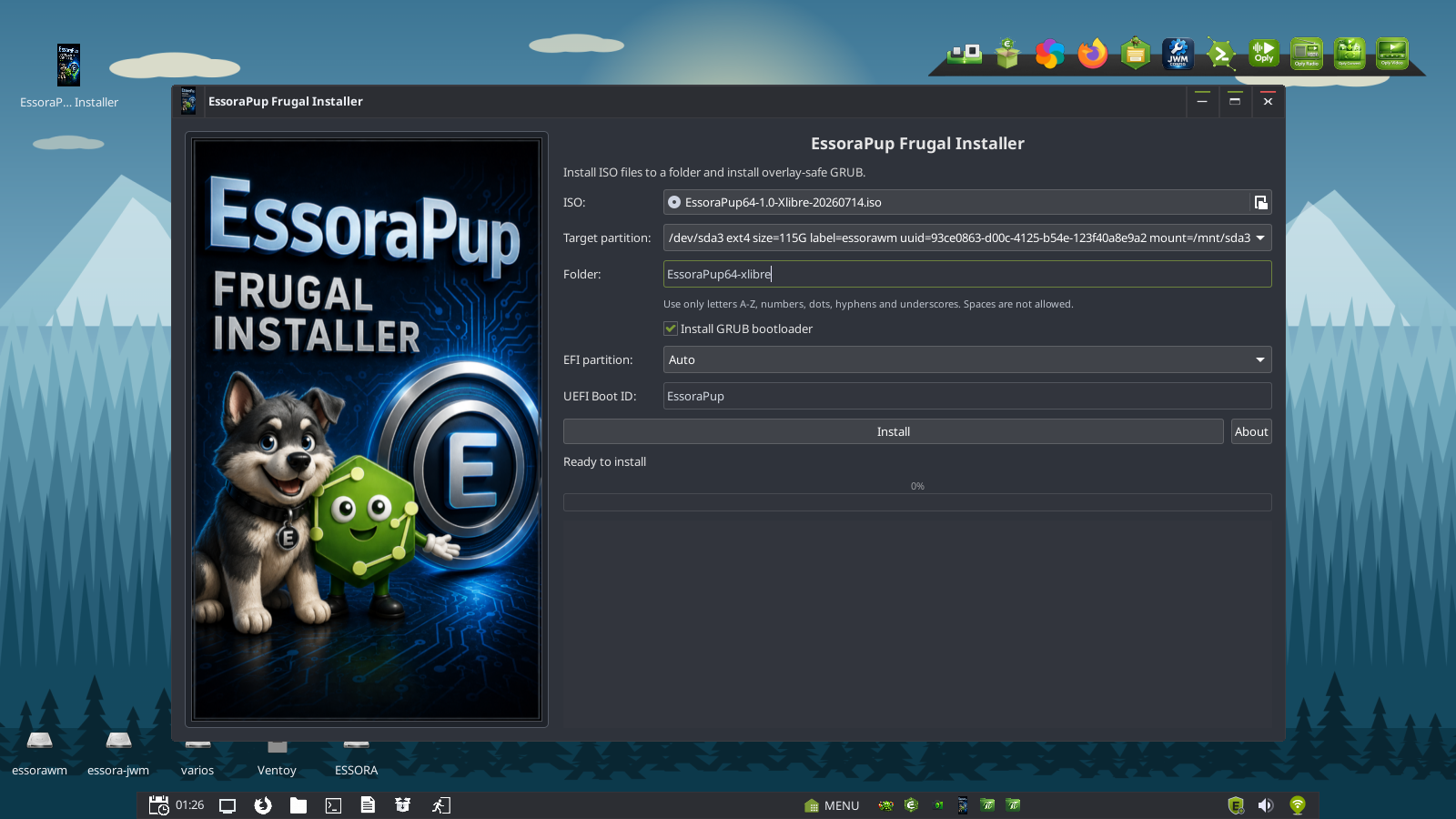Open the terminal hexagon icon in dock
1456x819 pixels.
(x=1220, y=55)
